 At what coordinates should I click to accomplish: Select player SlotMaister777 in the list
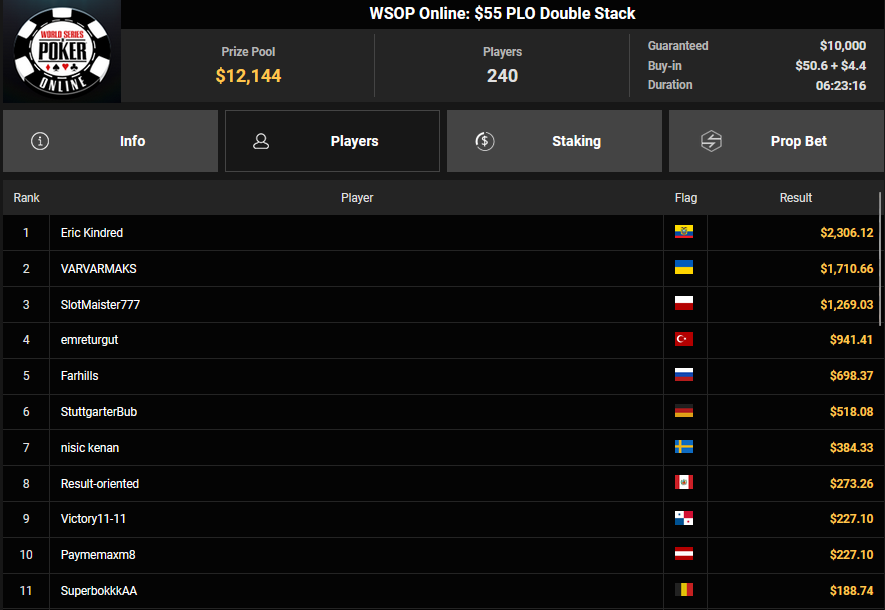[100, 304]
